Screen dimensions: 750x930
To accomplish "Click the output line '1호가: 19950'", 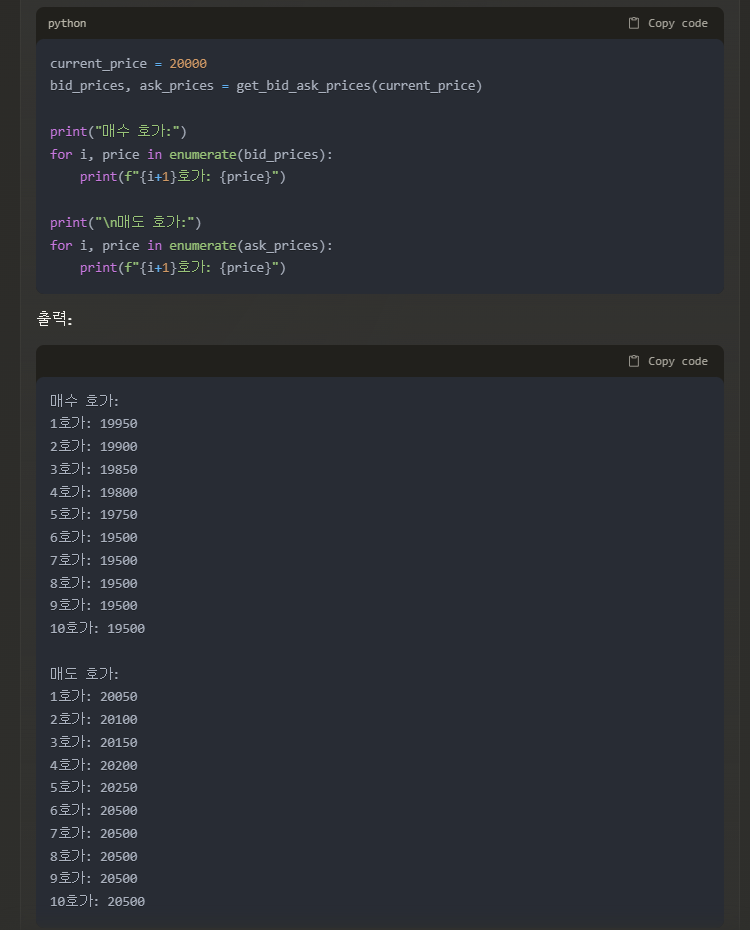I will coord(94,423).
